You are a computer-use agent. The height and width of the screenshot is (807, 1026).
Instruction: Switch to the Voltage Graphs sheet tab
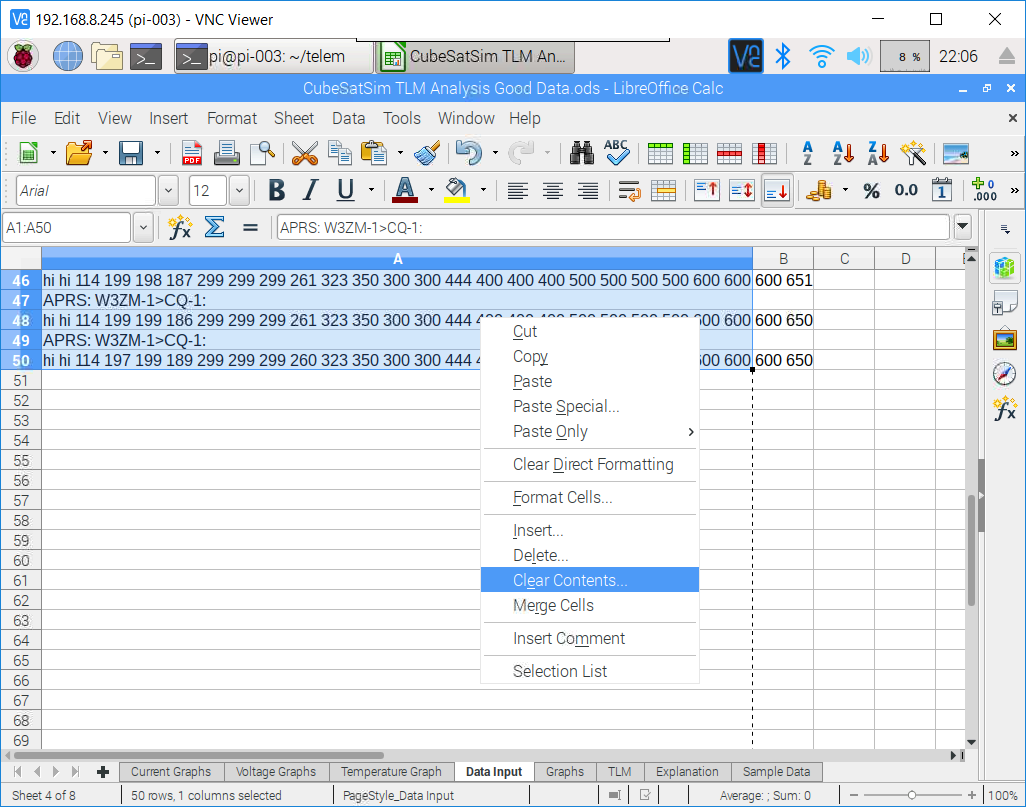[277, 772]
